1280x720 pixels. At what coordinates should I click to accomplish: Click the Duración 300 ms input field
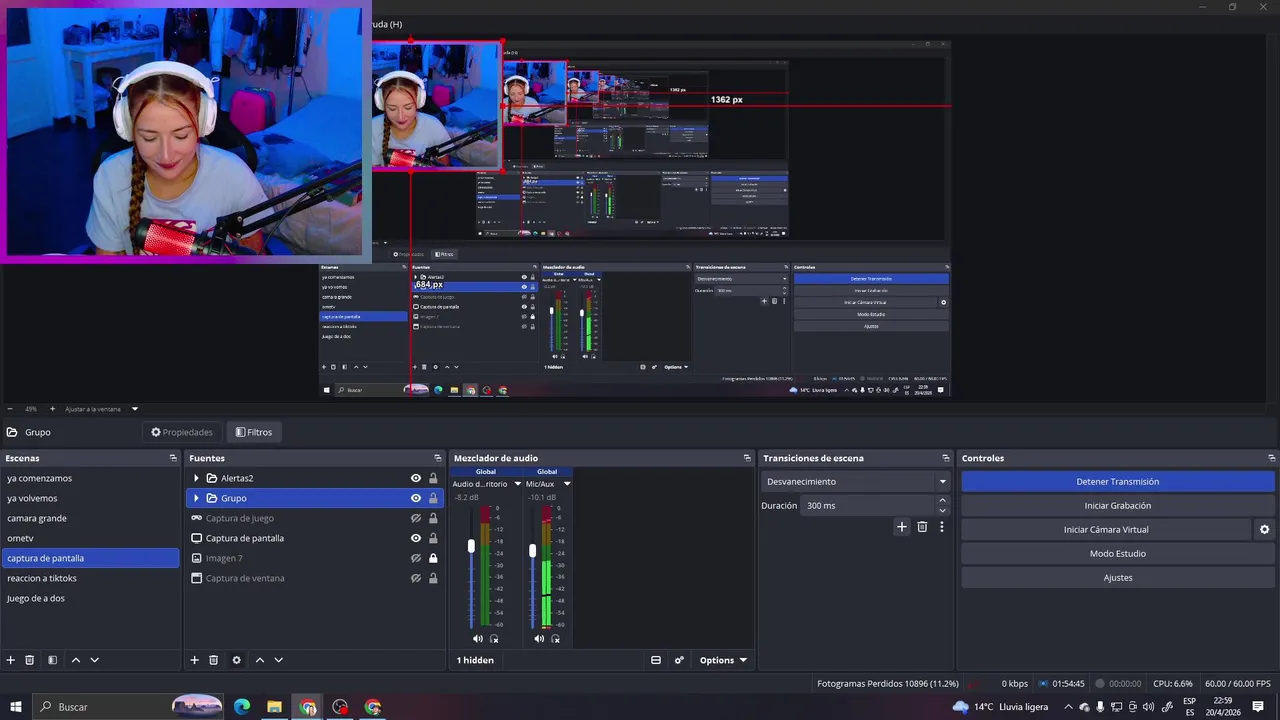click(x=868, y=506)
